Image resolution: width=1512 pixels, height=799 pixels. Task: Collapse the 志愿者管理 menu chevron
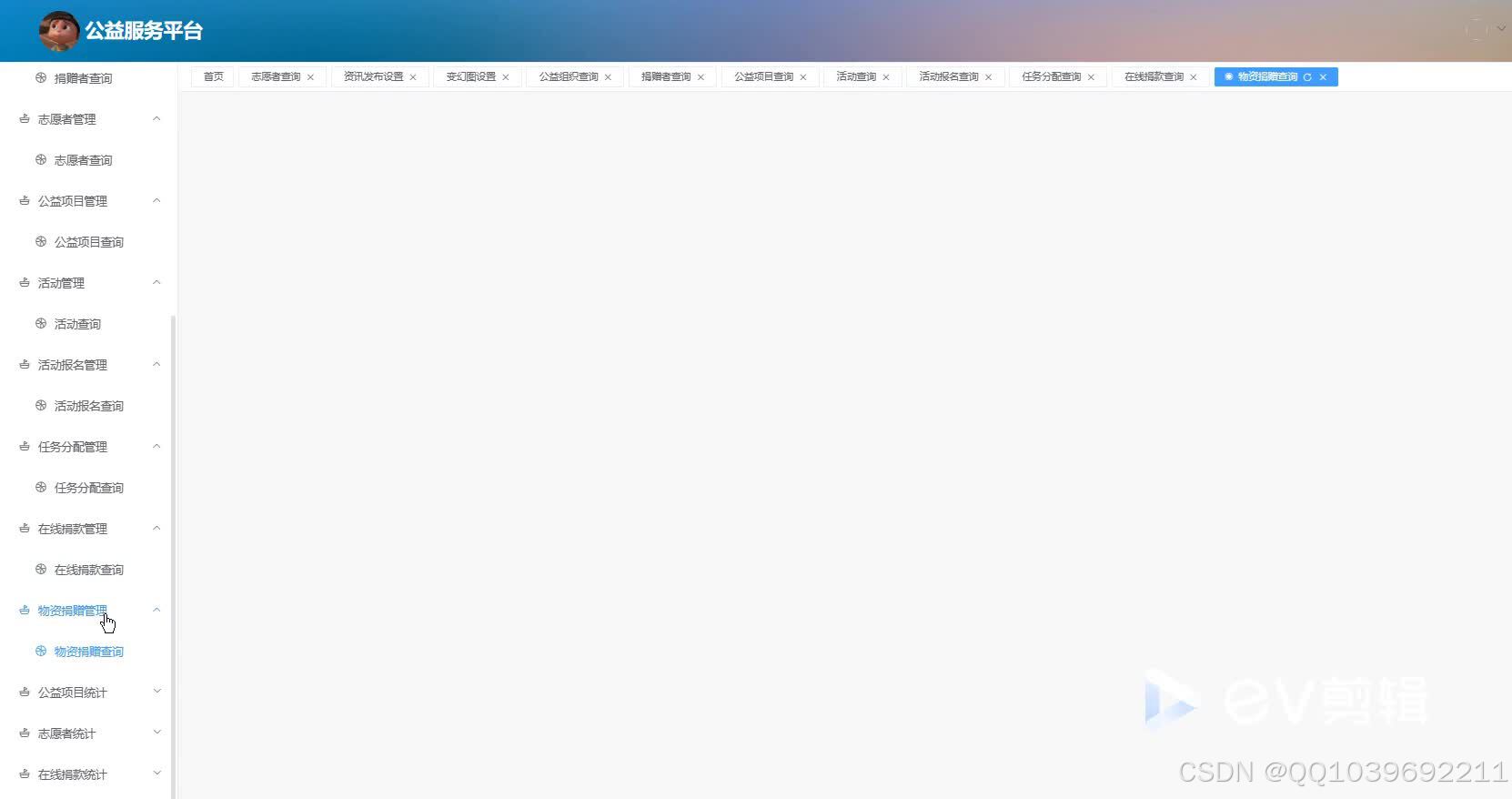(x=156, y=118)
